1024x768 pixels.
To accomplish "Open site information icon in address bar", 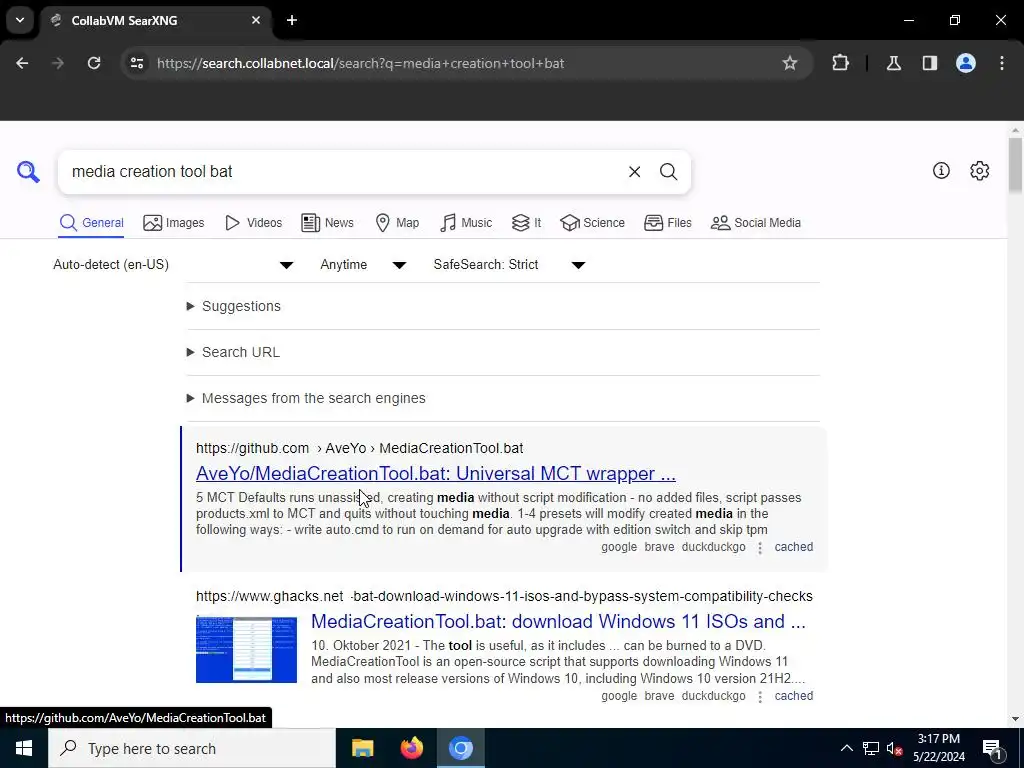I will click(x=136, y=63).
